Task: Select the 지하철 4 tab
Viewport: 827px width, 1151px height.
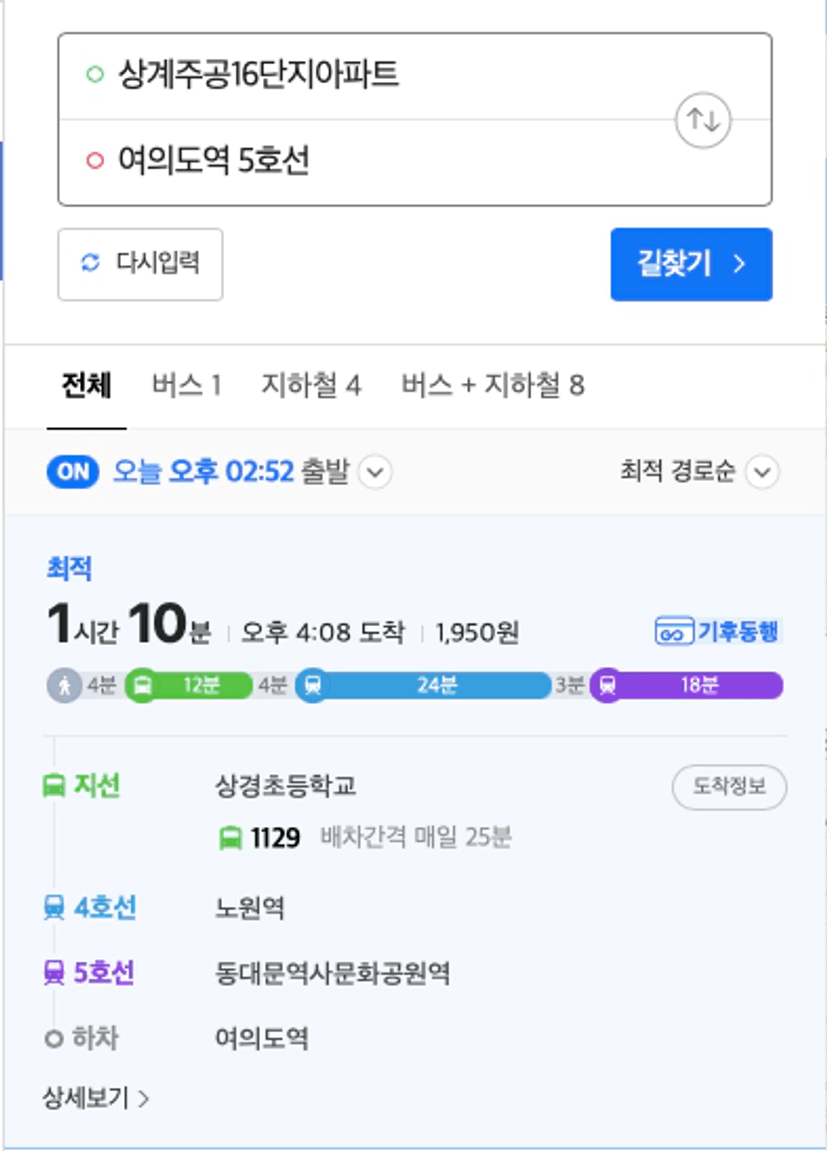Action: [x=311, y=385]
